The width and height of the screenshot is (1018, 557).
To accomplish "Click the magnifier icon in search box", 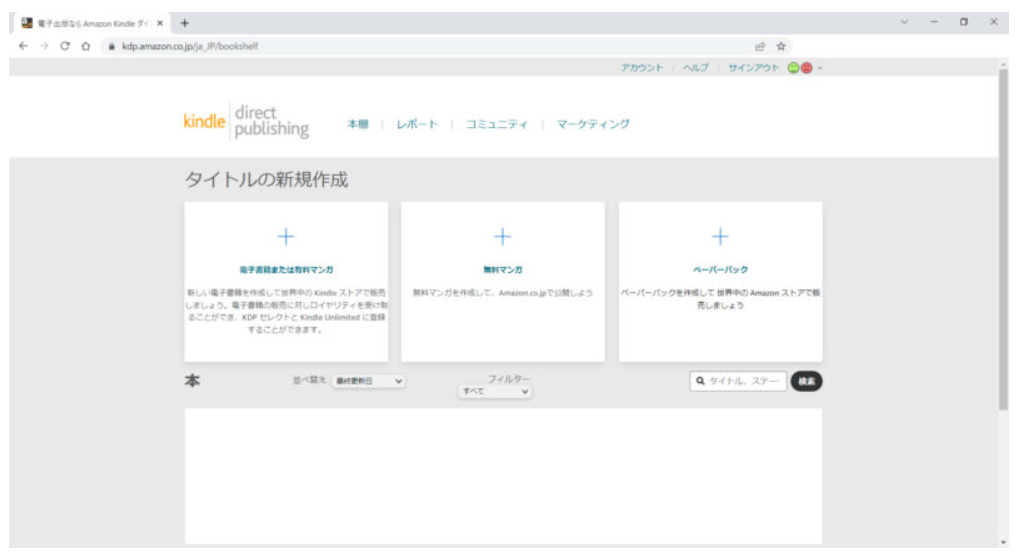I will 700,381.
